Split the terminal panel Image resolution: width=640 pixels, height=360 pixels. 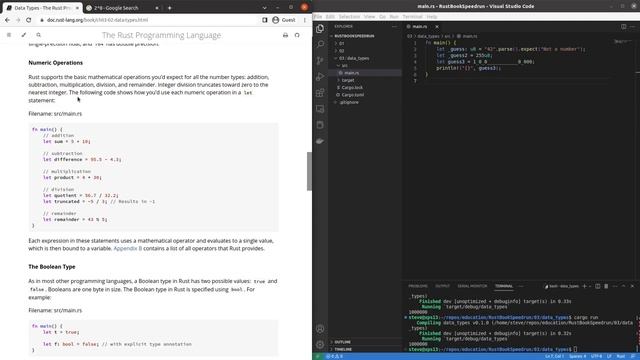tap(598, 286)
